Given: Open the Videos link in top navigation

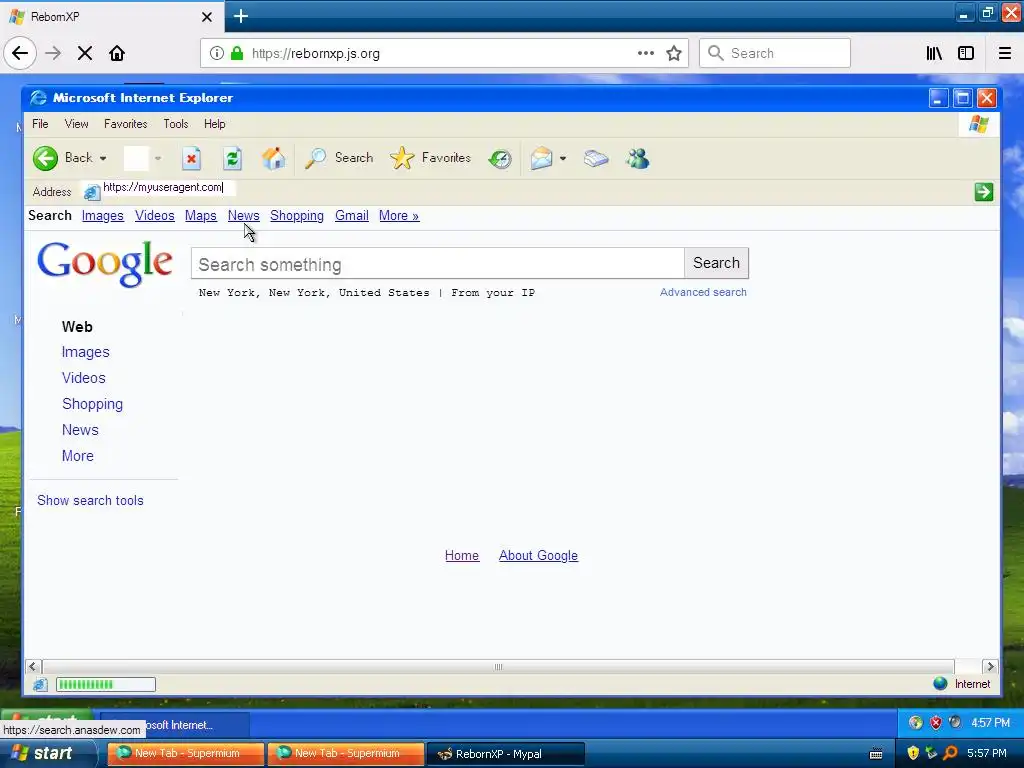Looking at the screenshot, I should pyautogui.click(x=155, y=216).
